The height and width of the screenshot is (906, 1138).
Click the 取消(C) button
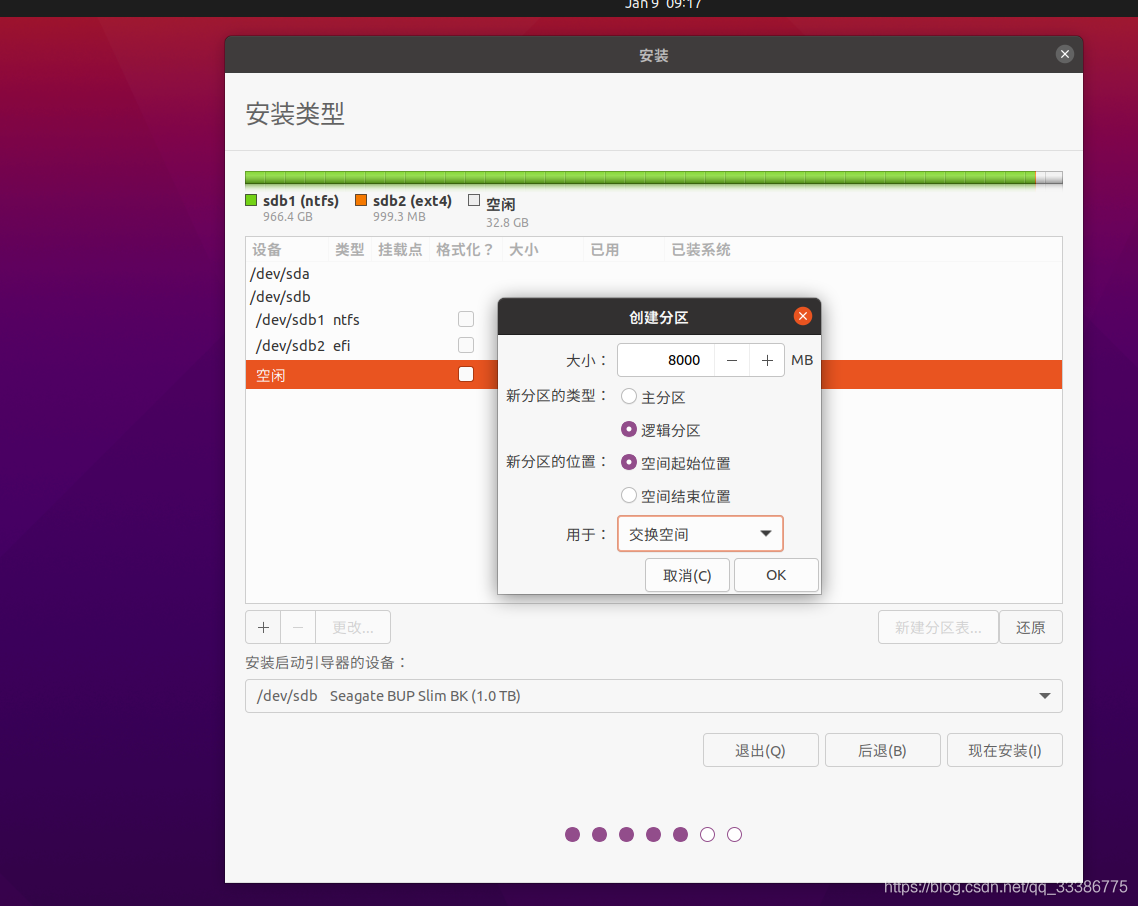687,575
